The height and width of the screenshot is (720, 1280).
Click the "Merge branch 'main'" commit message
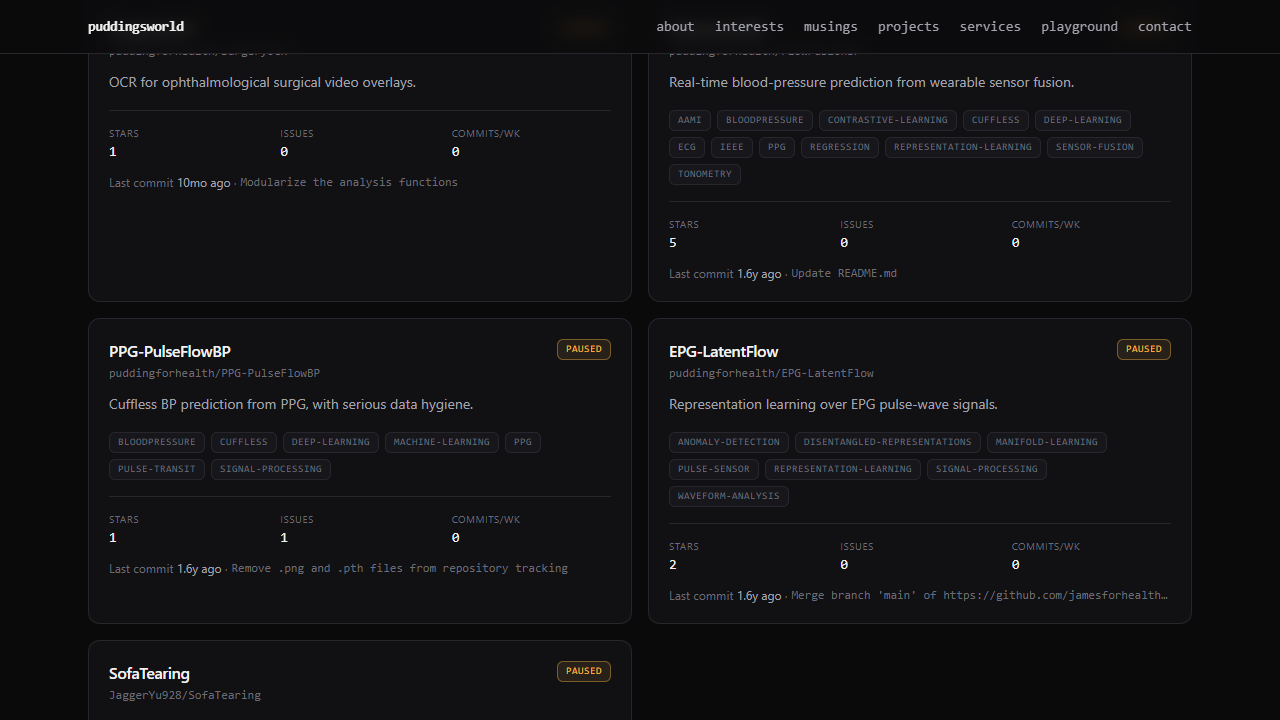pyautogui.click(x=979, y=596)
